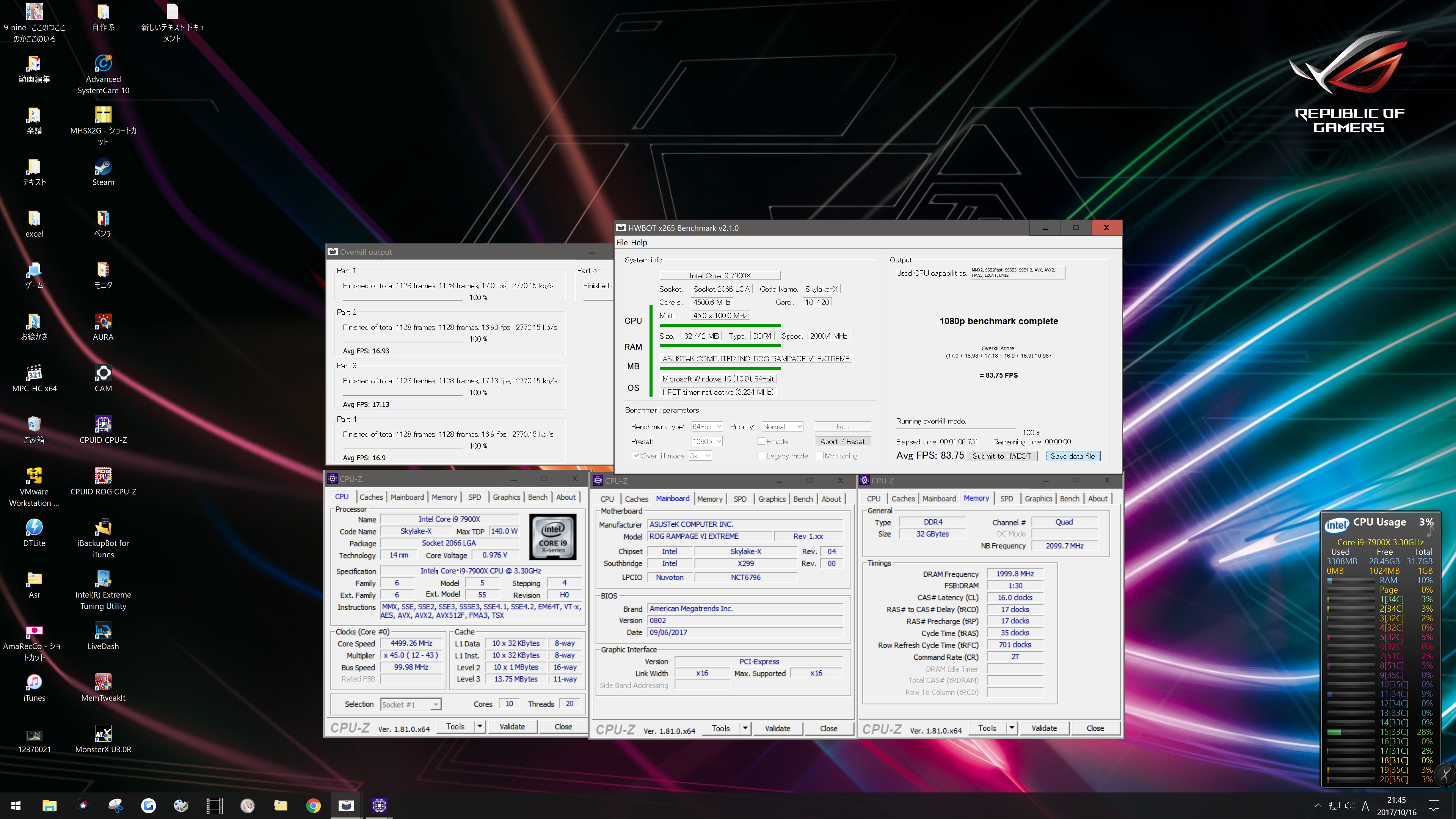Open the MPC-HC x64 desktop icon
1456x819 pixels.
click(35, 378)
